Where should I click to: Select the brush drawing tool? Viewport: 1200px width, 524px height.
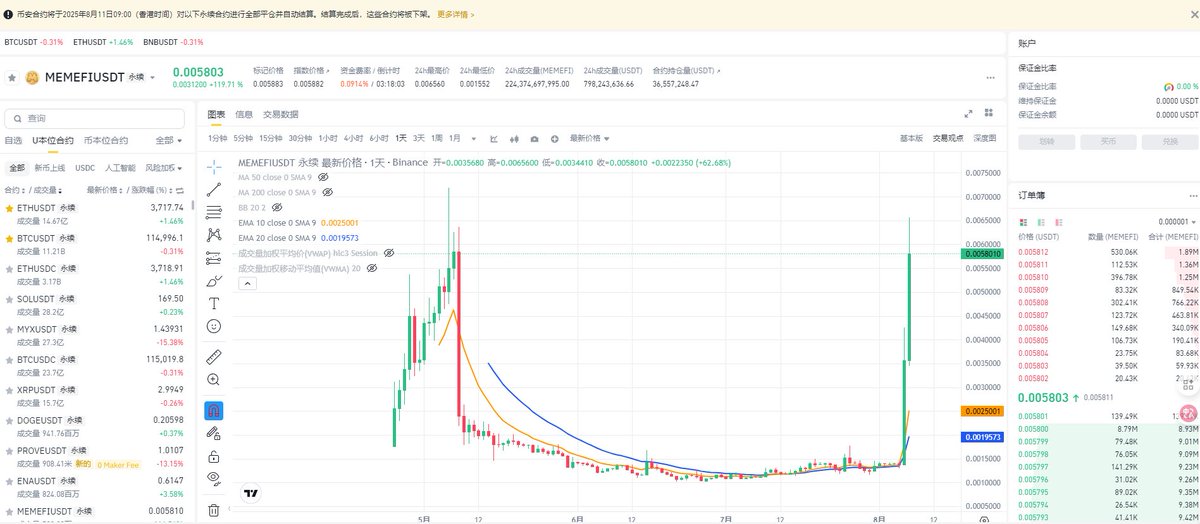tap(213, 281)
